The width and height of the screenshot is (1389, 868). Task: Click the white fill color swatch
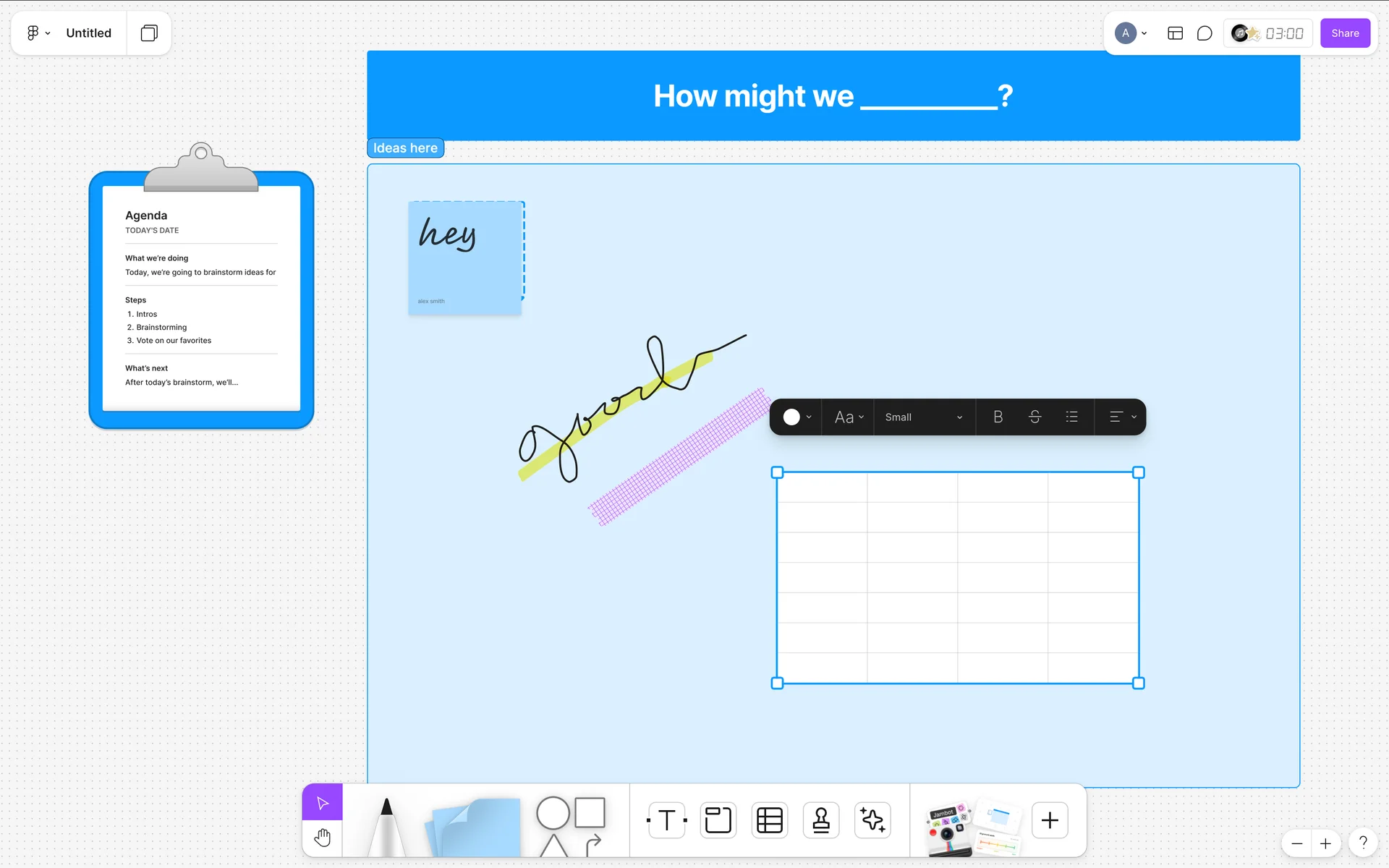791,417
